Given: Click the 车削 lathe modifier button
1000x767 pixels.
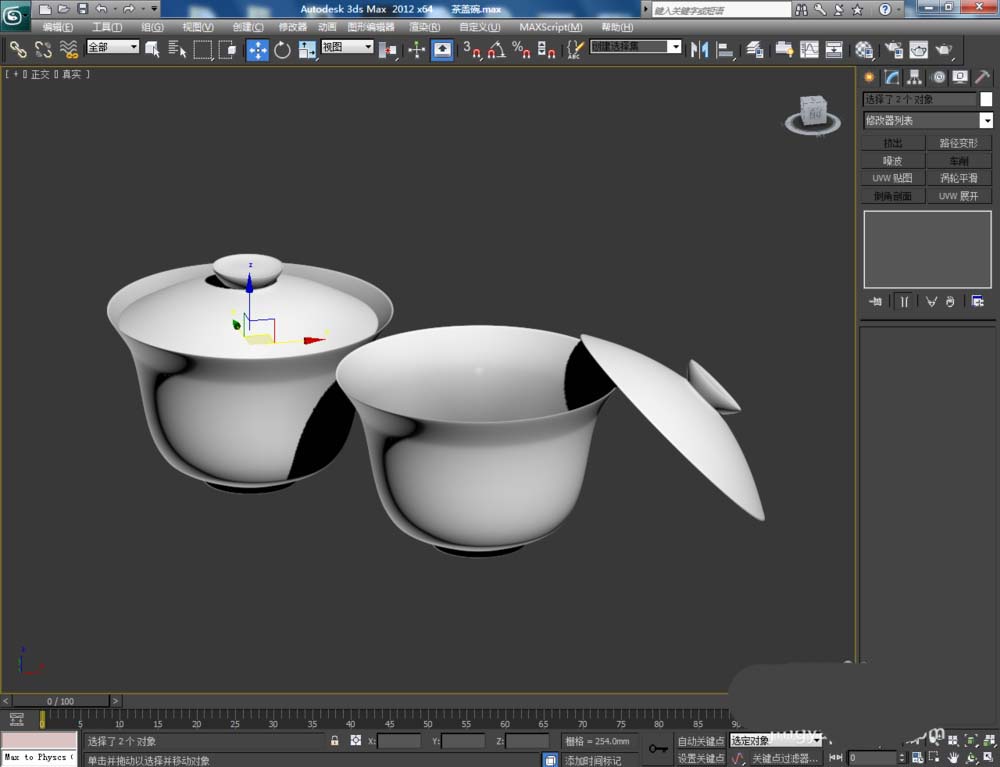Looking at the screenshot, I should 959,161.
